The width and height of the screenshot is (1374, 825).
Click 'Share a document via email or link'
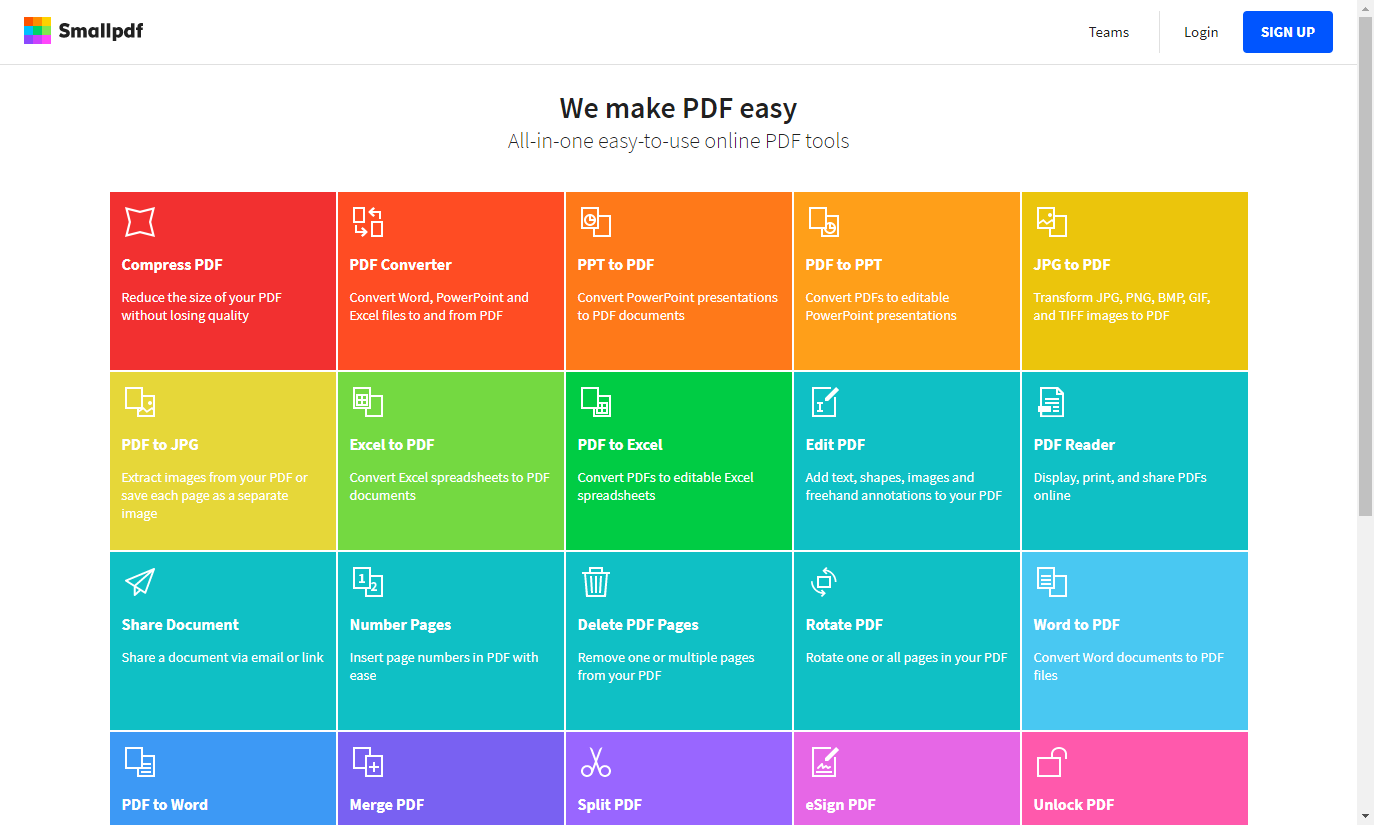pyautogui.click(x=222, y=658)
